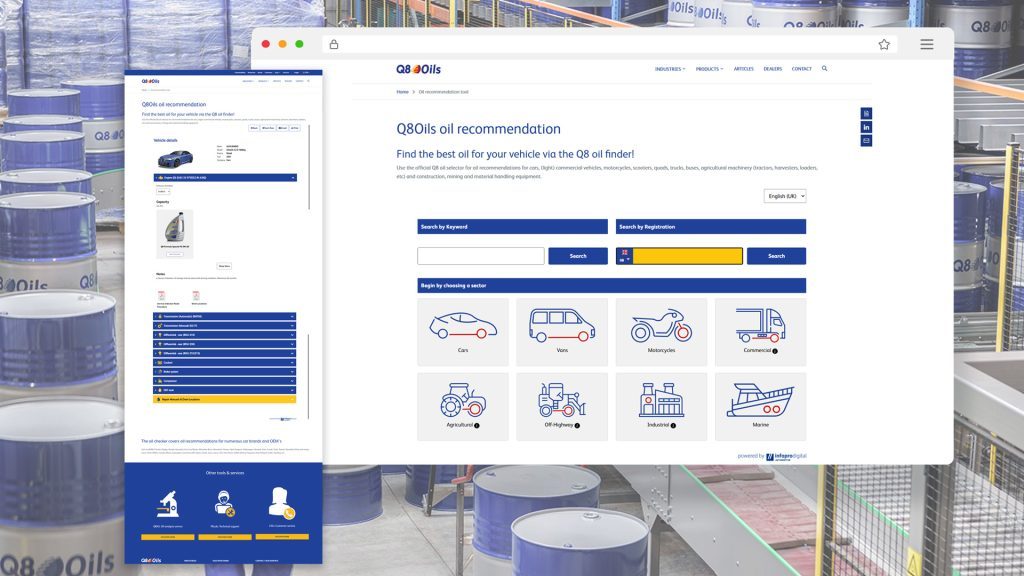Click the first PDF document icon in the left page
The height and width of the screenshot is (576, 1024).
coord(162,296)
